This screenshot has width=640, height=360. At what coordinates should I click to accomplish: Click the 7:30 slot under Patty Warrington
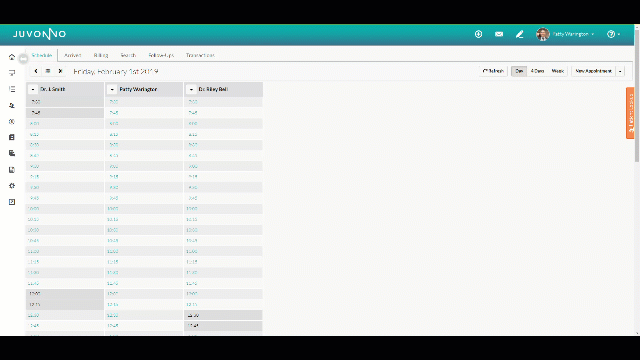[144, 102]
